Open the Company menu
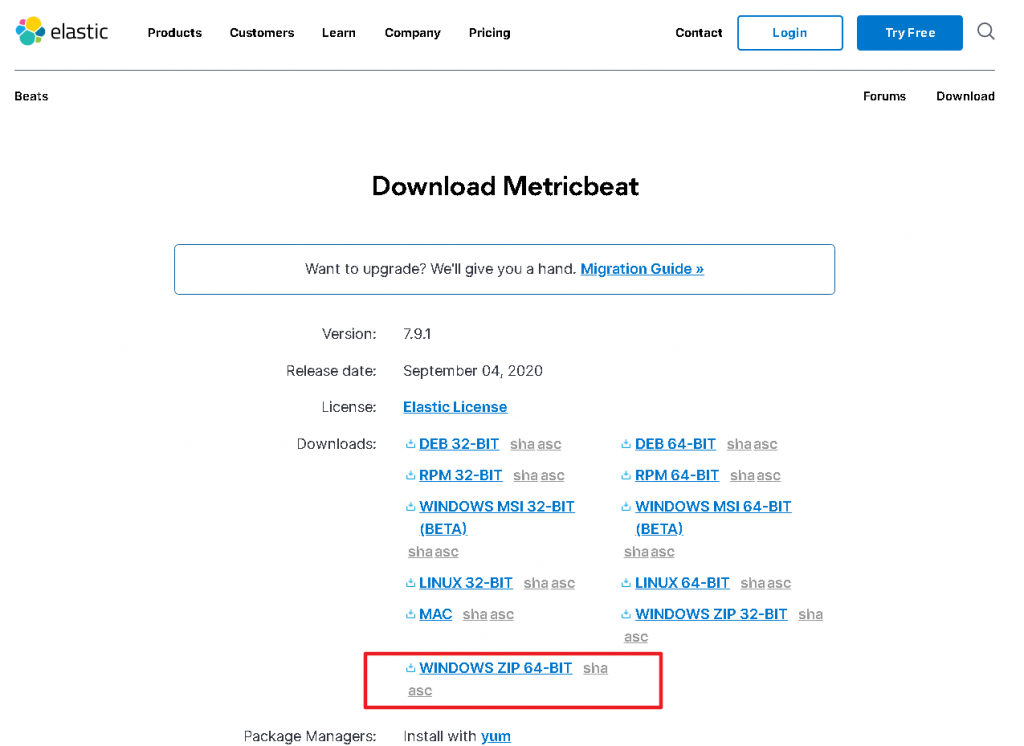 (x=412, y=33)
